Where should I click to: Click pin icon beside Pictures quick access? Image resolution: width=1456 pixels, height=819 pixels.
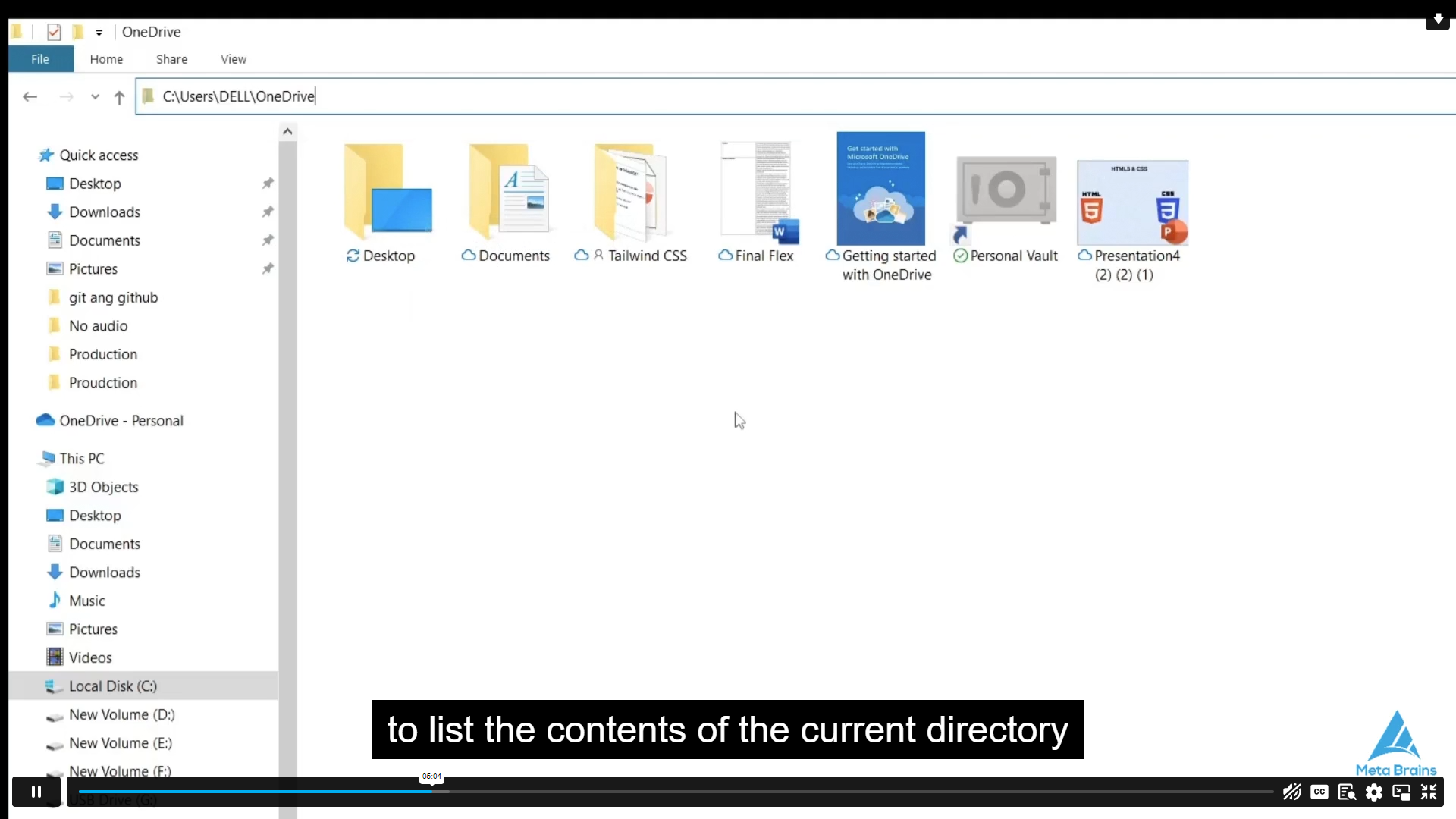coord(268,269)
